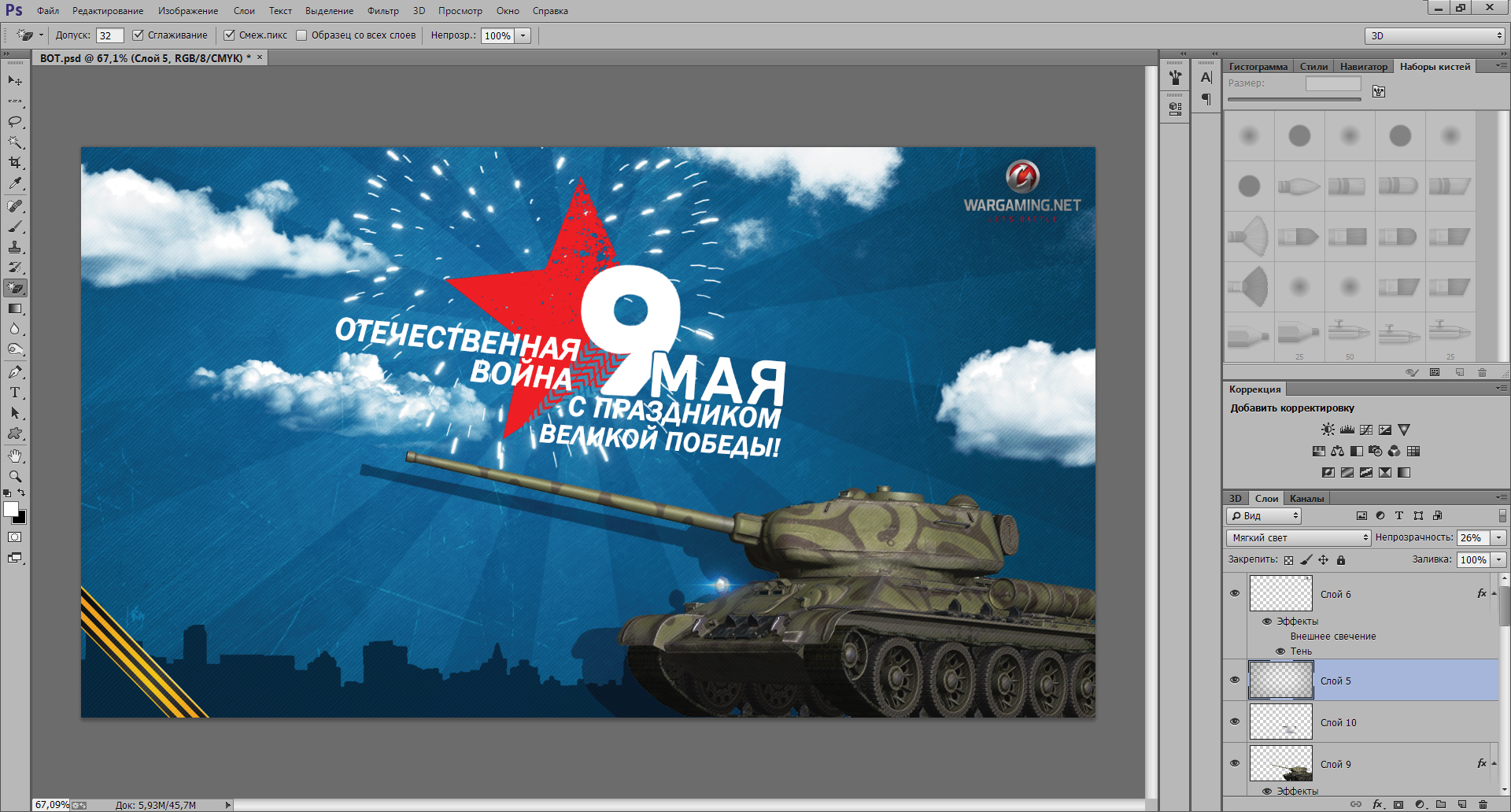Select the Hand tool
This screenshot has height=812, width=1511.
[15, 456]
